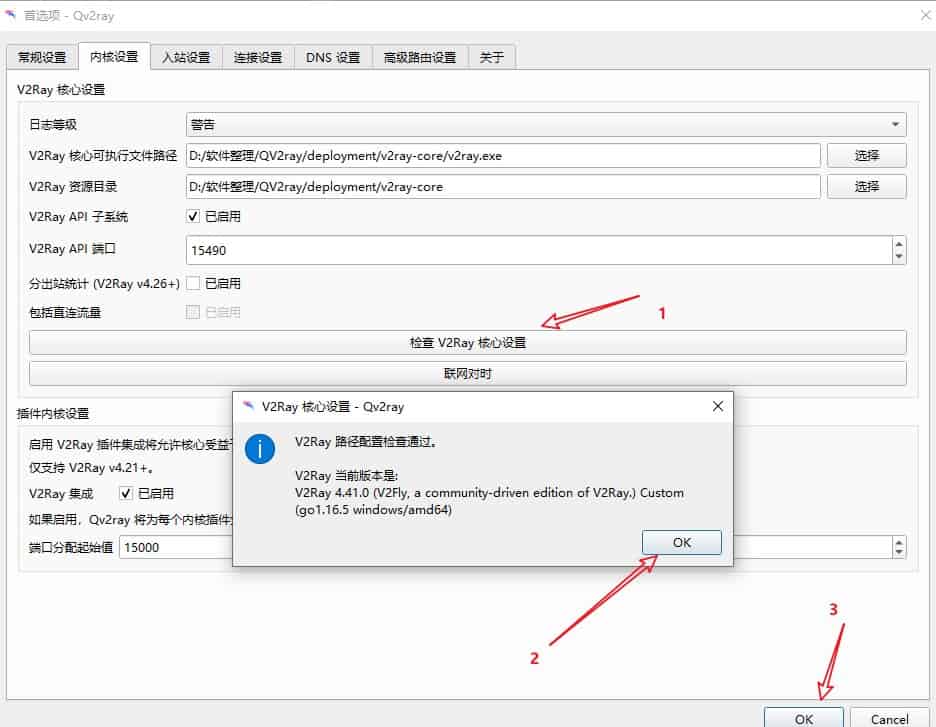The width and height of the screenshot is (936, 727).
Task: Open the 关于 tab
Action: pyautogui.click(x=490, y=57)
